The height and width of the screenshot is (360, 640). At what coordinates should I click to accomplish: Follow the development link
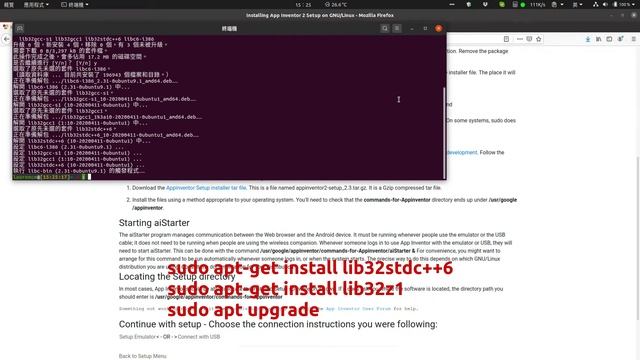click(462, 152)
